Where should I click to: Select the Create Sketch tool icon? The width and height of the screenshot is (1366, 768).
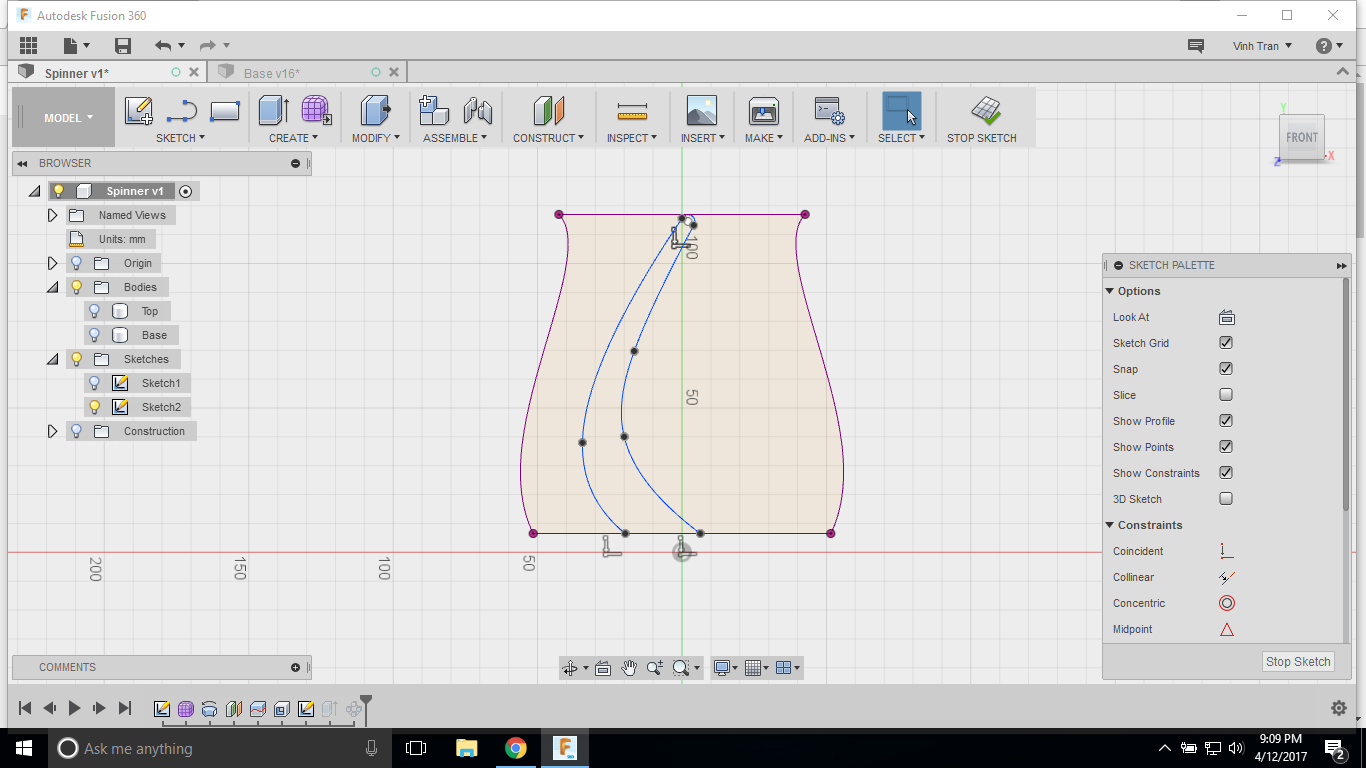138,111
